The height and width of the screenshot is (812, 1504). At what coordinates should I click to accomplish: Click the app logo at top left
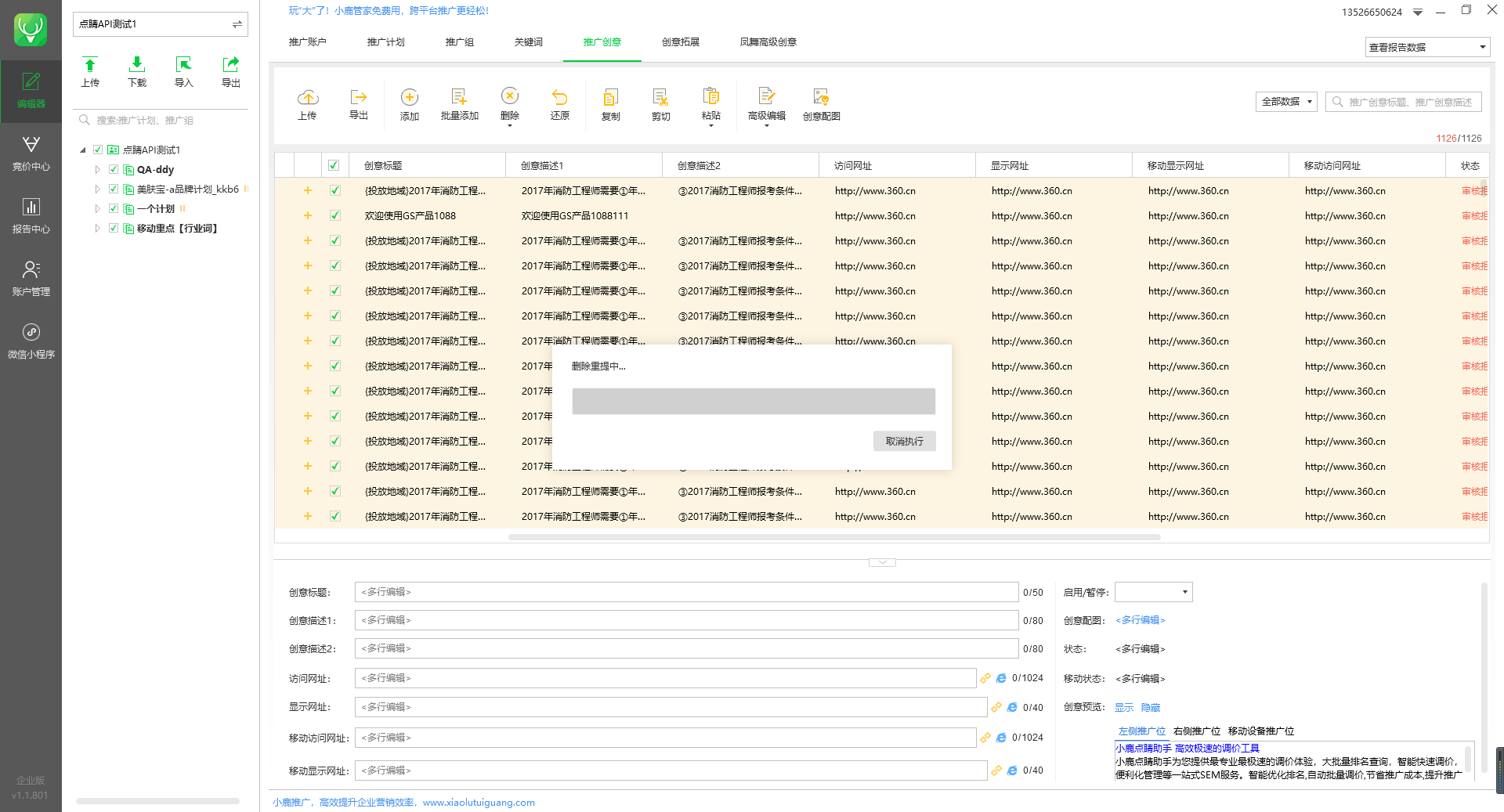pyautogui.click(x=31, y=30)
